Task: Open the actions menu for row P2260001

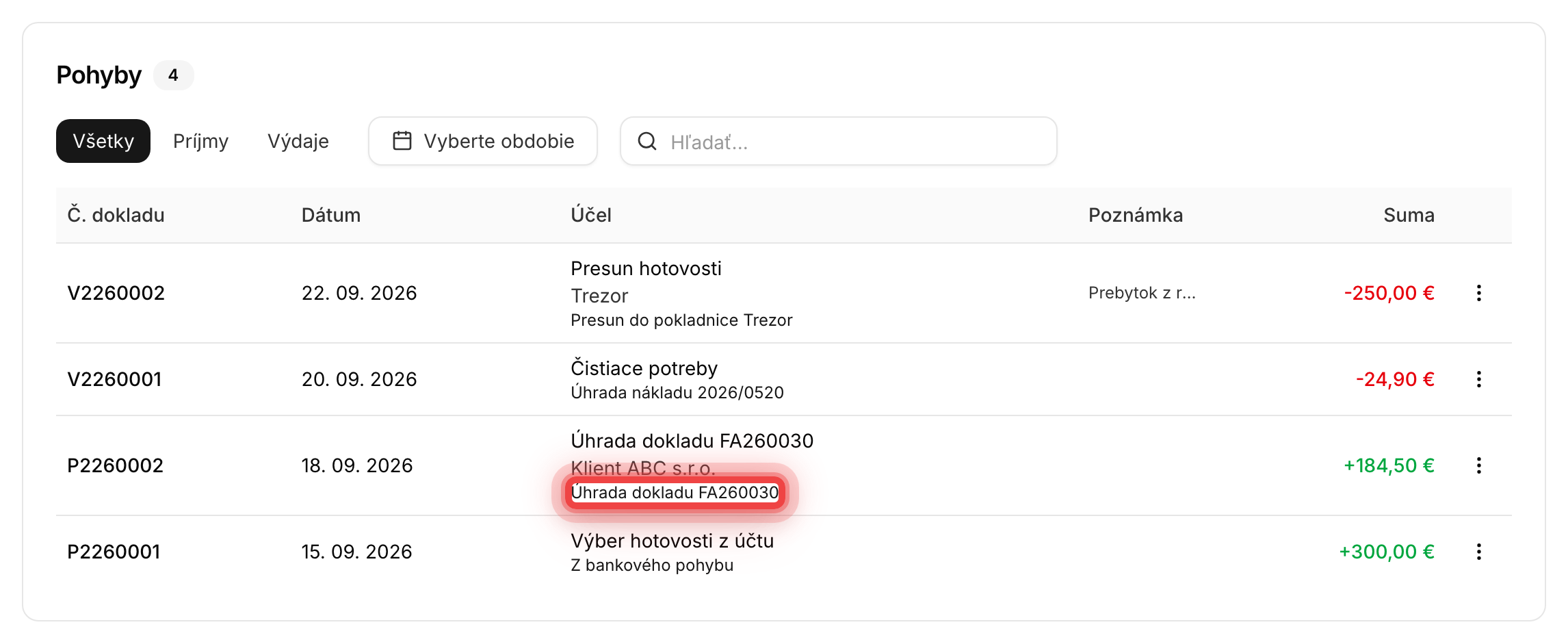Action: pos(1478,552)
